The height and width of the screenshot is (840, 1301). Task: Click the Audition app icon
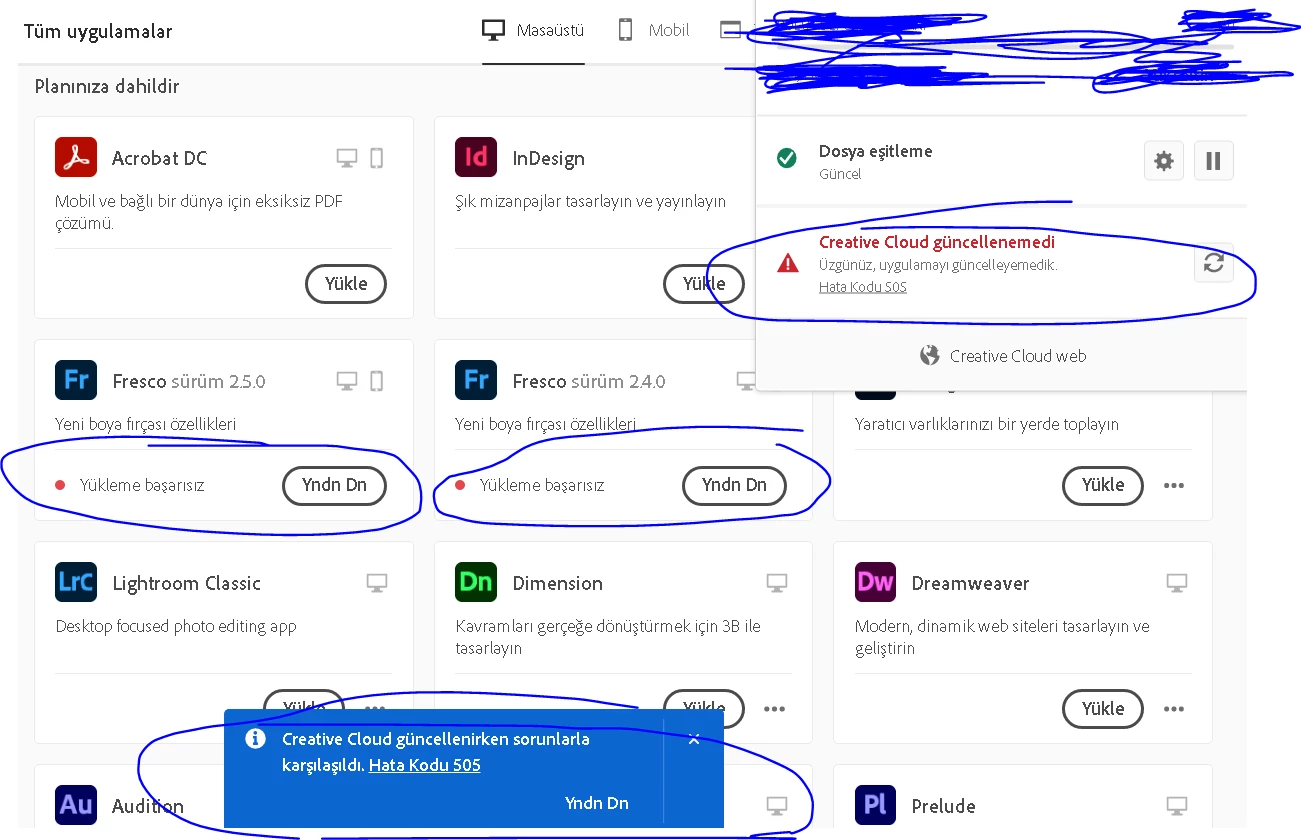pos(76,806)
